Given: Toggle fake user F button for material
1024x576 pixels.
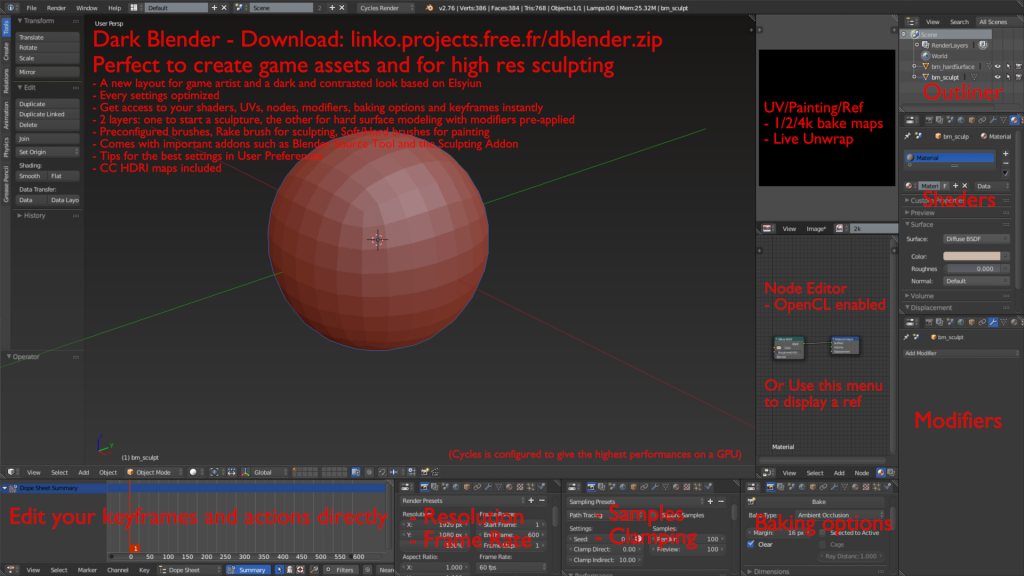Looking at the screenshot, I should (x=945, y=186).
